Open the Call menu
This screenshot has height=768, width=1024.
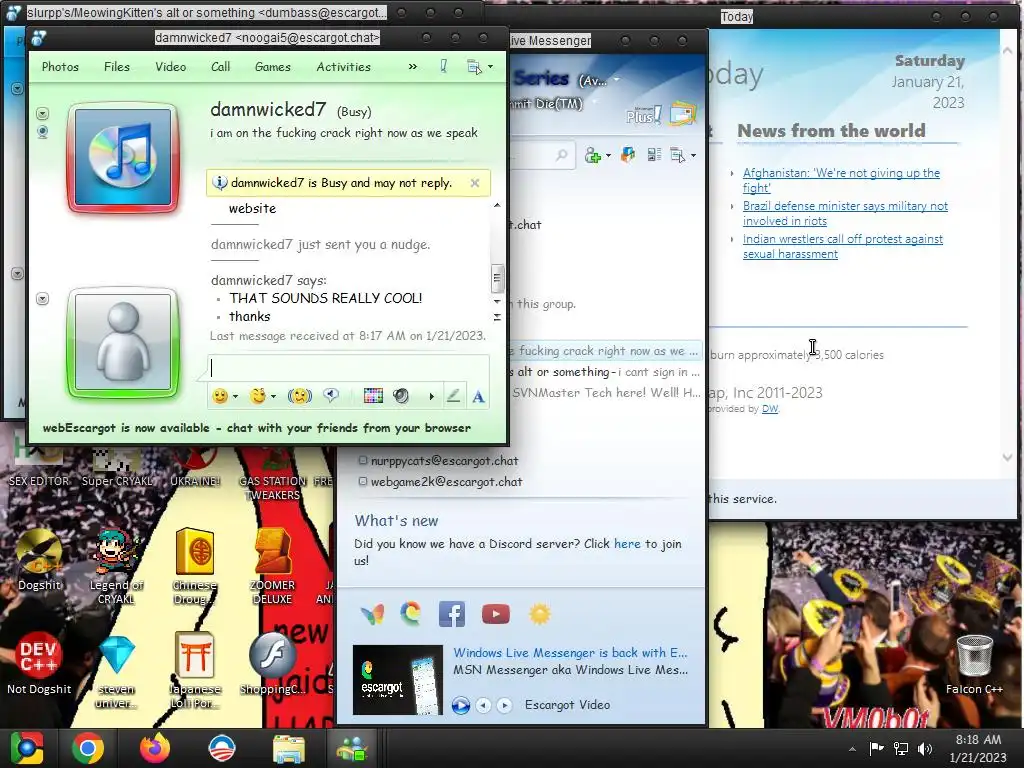[x=221, y=67]
